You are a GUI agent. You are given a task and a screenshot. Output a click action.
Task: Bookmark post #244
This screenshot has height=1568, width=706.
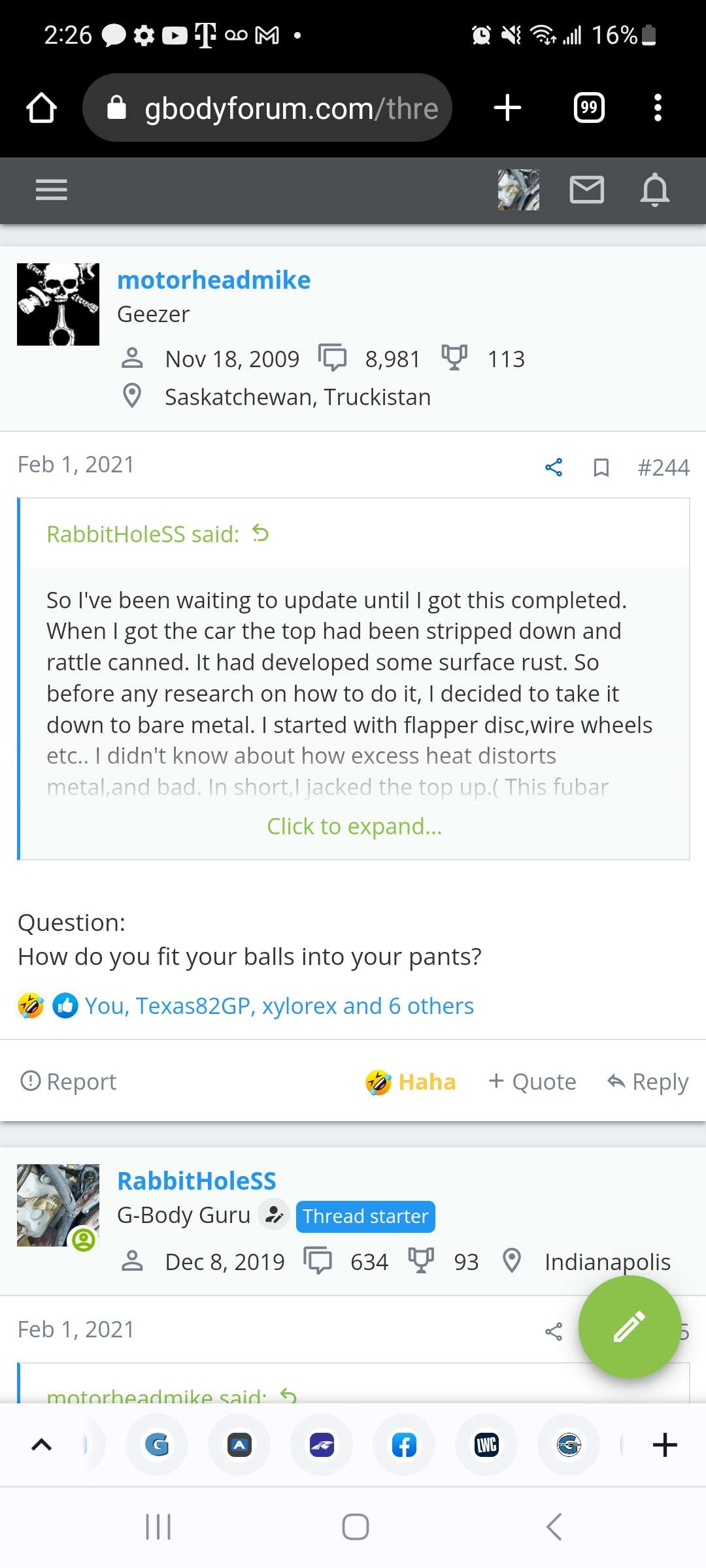tap(601, 467)
